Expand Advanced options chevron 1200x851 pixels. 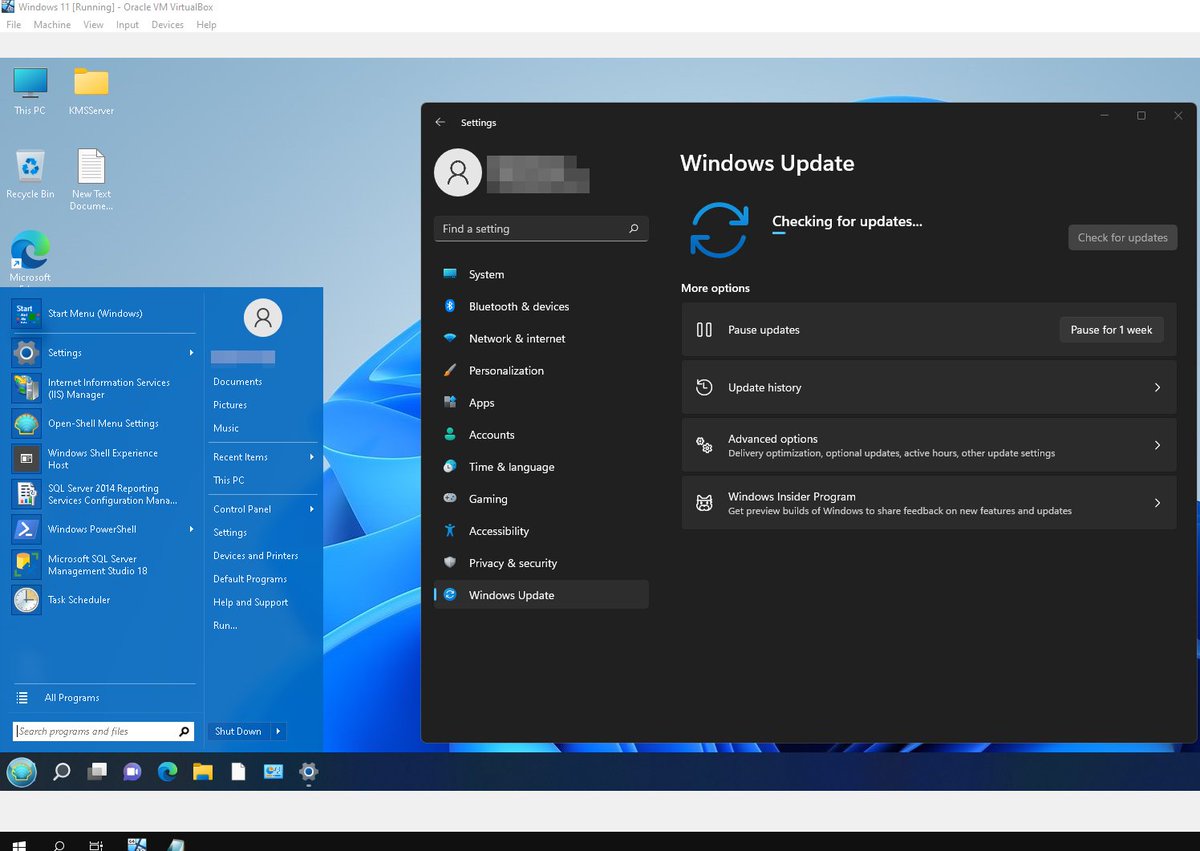coord(1157,445)
